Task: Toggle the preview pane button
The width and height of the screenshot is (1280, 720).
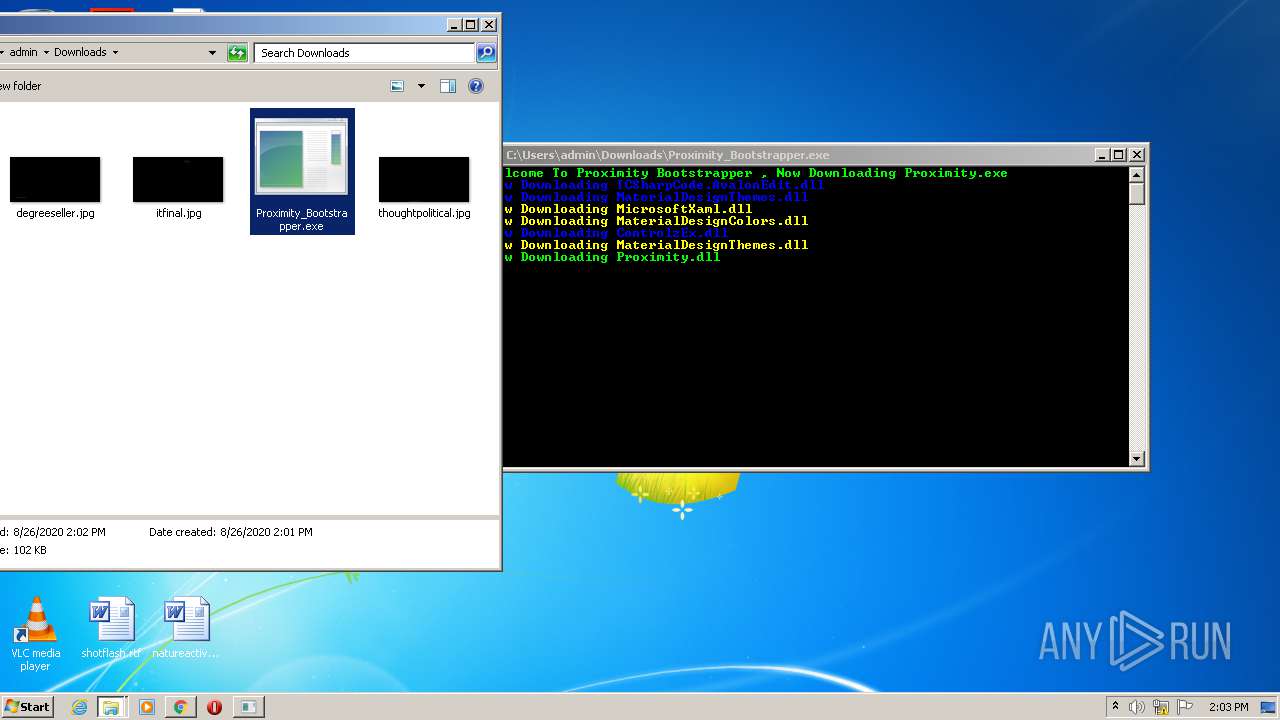Action: 448,86
